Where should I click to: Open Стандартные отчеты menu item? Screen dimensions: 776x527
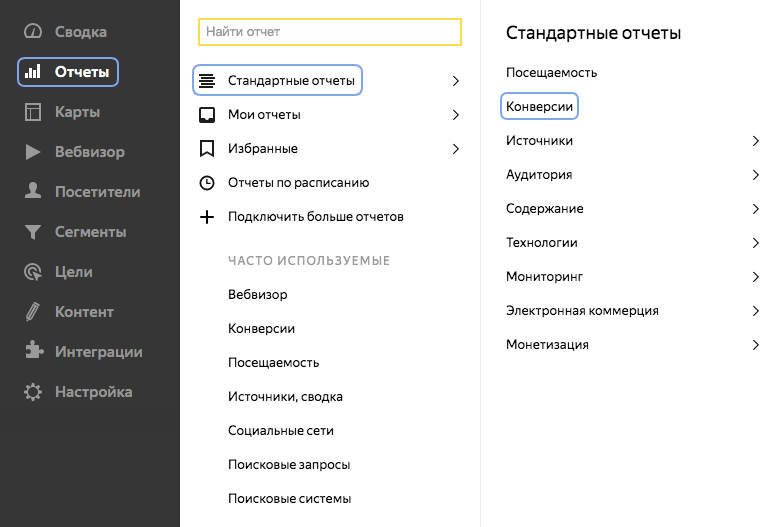[290, 81]
